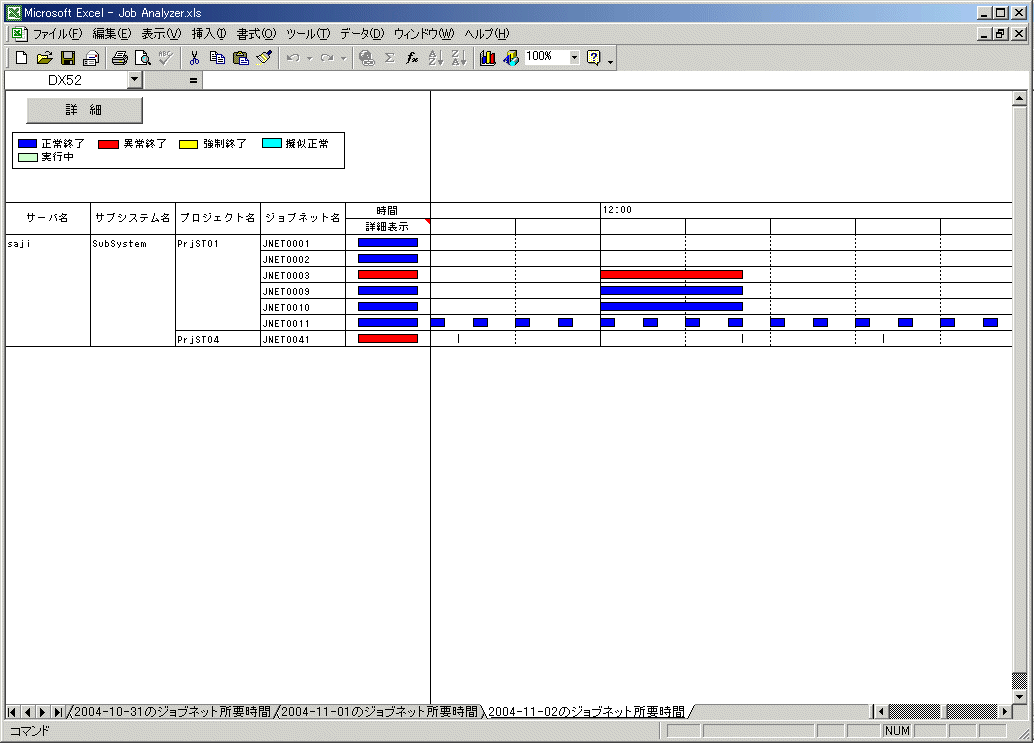Click the vertical scrollbar down arrow
The width and height of the screenshot is (1034, 743).
(x=1019, y=696)
